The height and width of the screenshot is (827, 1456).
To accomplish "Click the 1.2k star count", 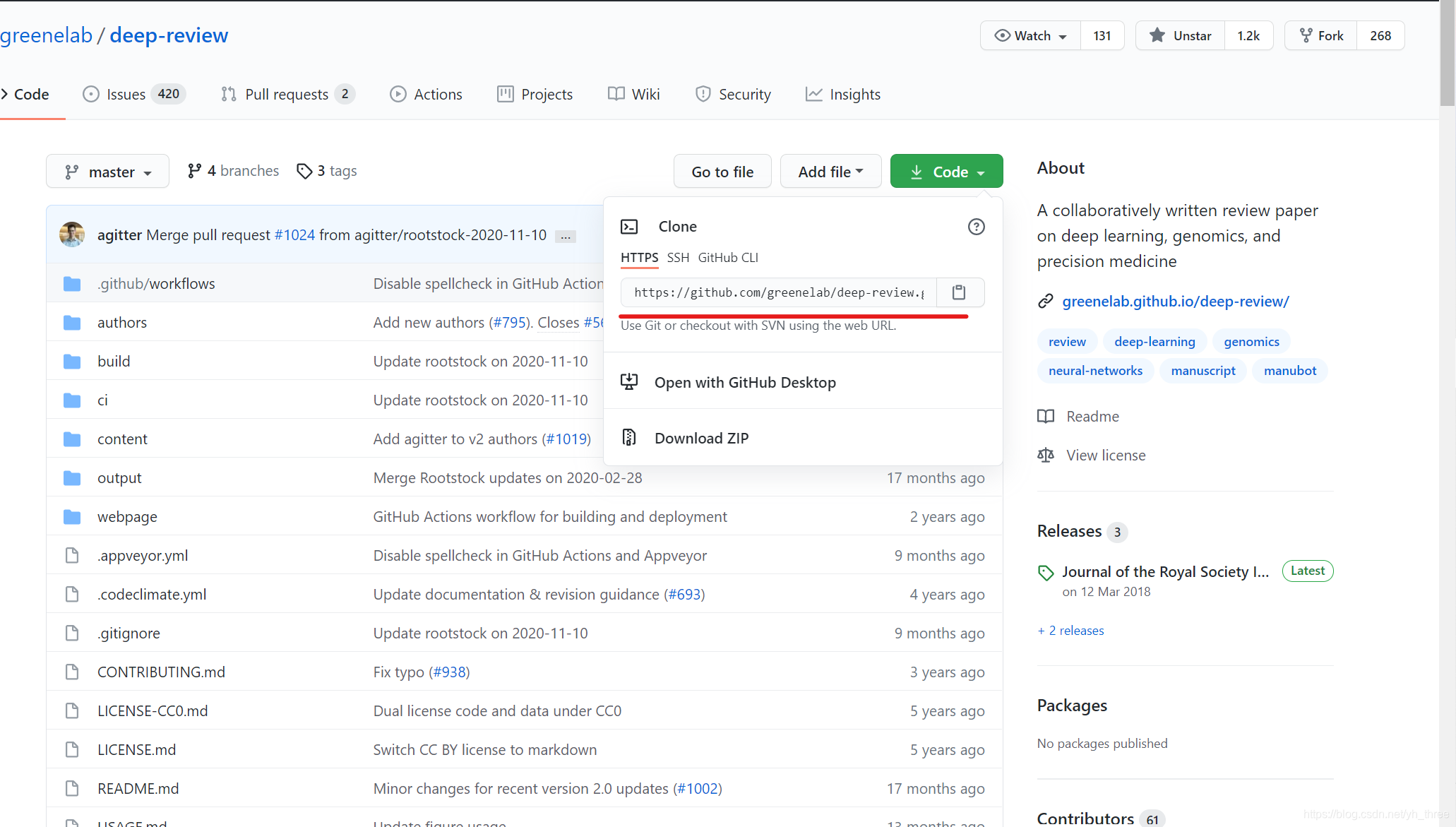I will (1248, 35).
